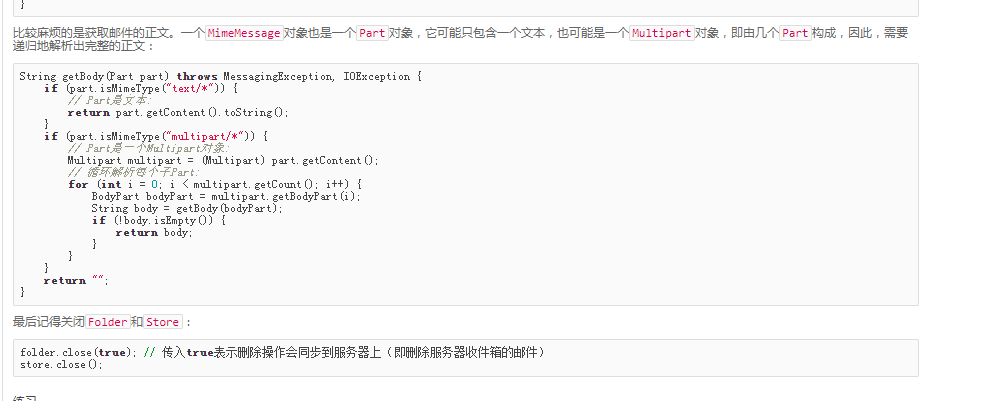Click the Part tag right after MimeMessage
This screenshot has height=401, width=1006.
pyautogui.click(x=372, y=33)
